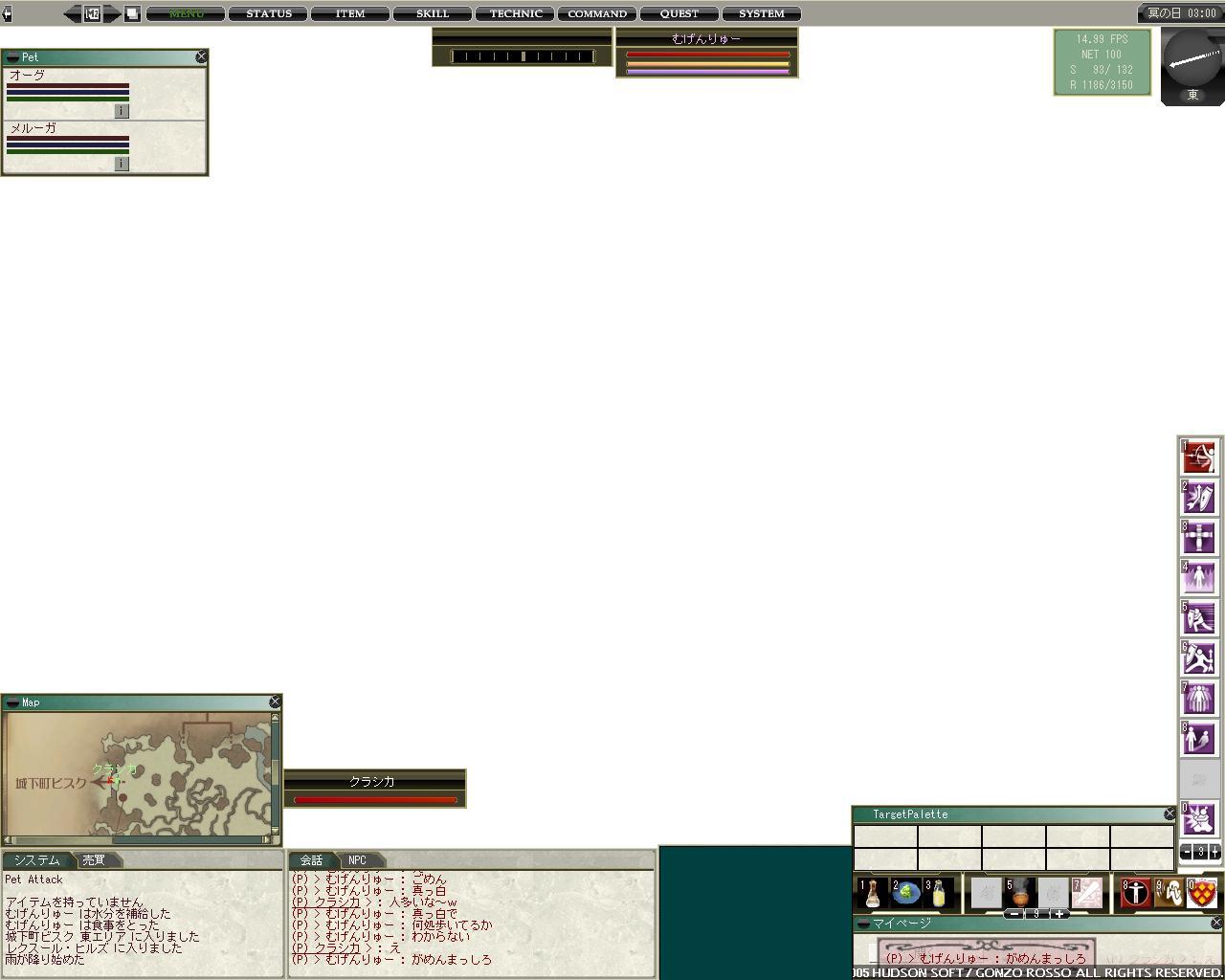
Task: Activate the red shield skill in slot 0
Action: (x=1202, y=894)
